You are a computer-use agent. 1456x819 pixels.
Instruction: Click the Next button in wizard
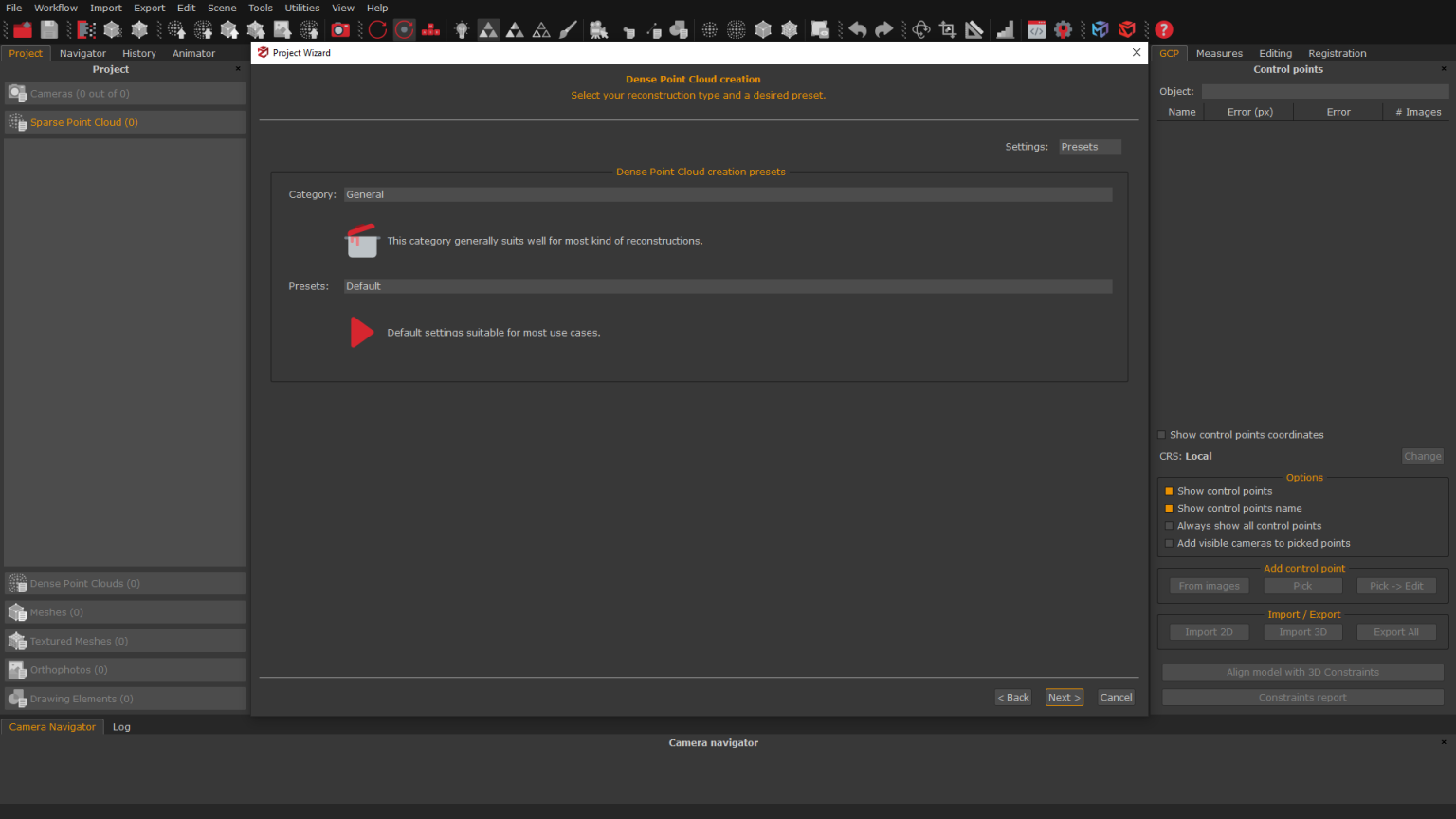pos(1064,697)
